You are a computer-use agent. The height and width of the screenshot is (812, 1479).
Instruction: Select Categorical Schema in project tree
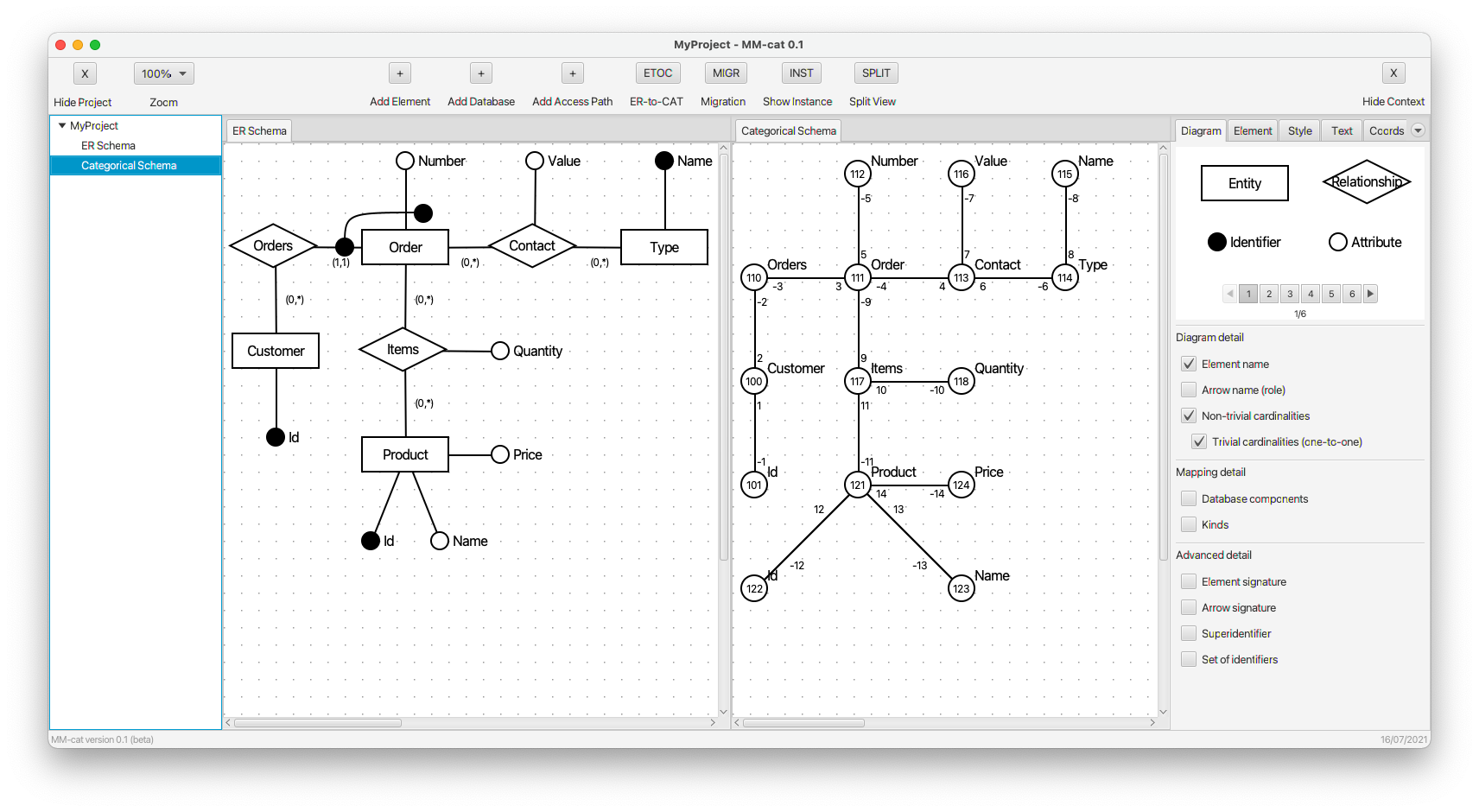click(x=136, y=165)
